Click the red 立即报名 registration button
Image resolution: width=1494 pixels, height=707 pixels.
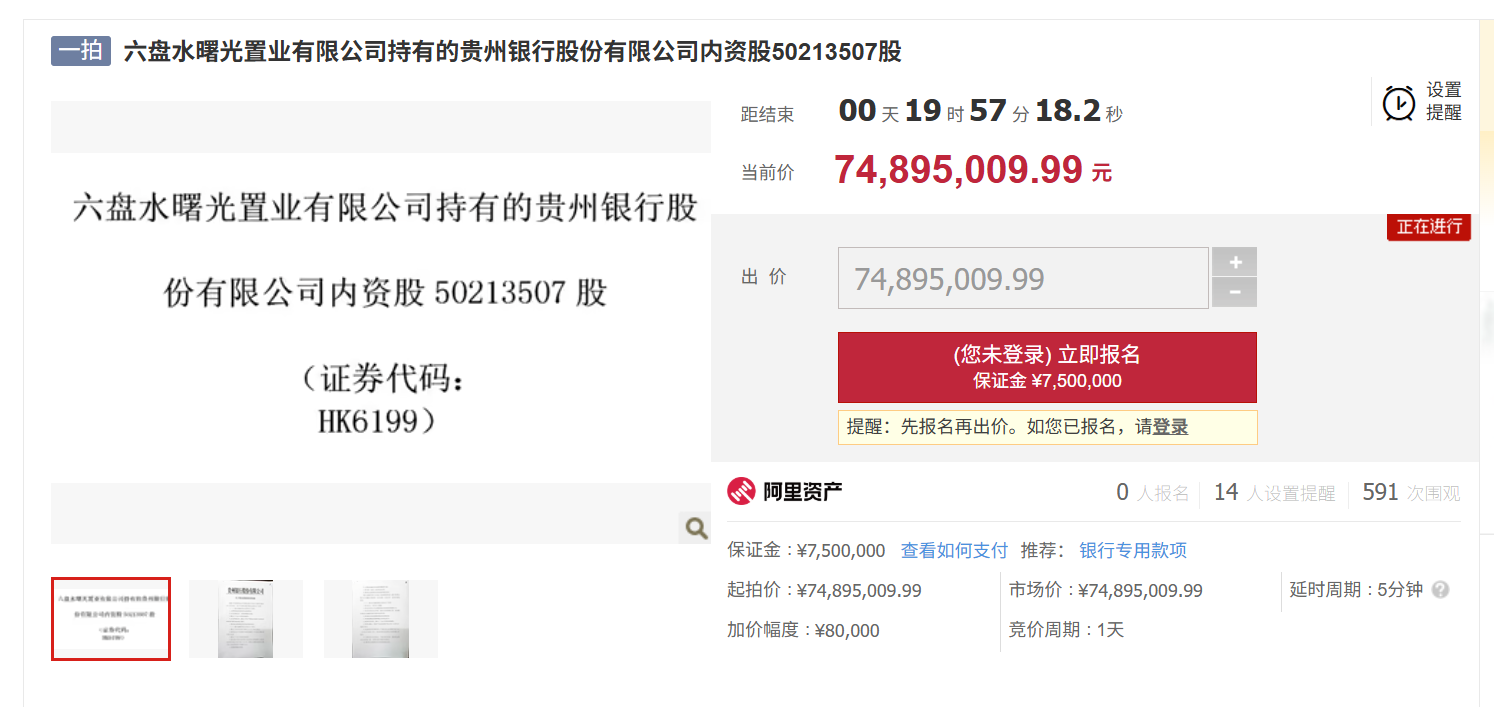point(1047,367)
